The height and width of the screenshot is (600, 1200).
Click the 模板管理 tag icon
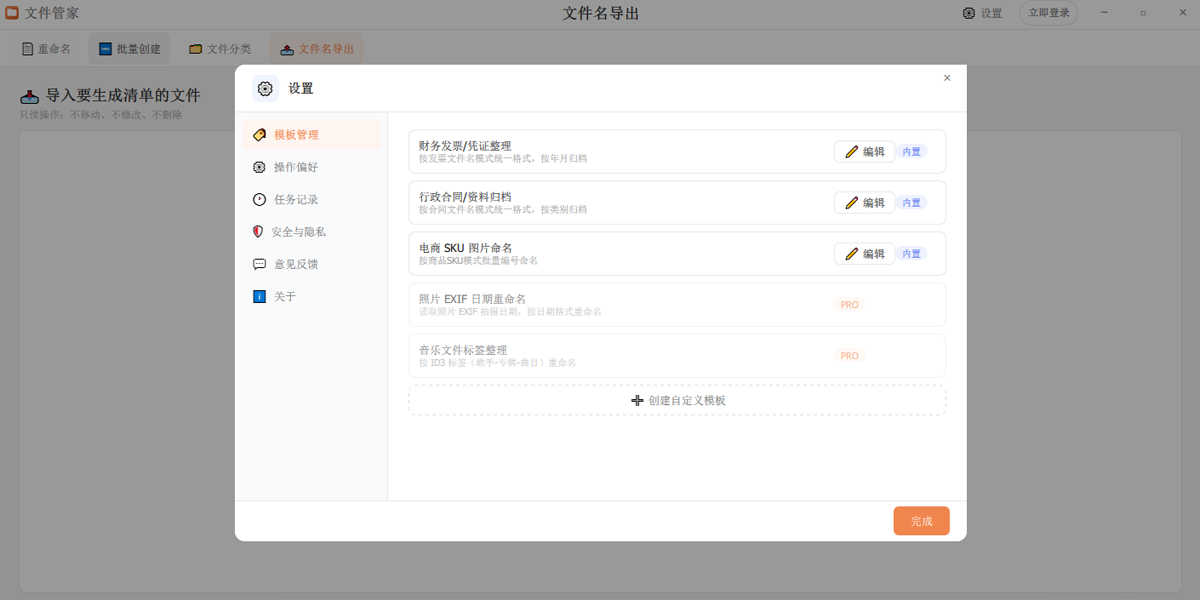click(260, 135)
